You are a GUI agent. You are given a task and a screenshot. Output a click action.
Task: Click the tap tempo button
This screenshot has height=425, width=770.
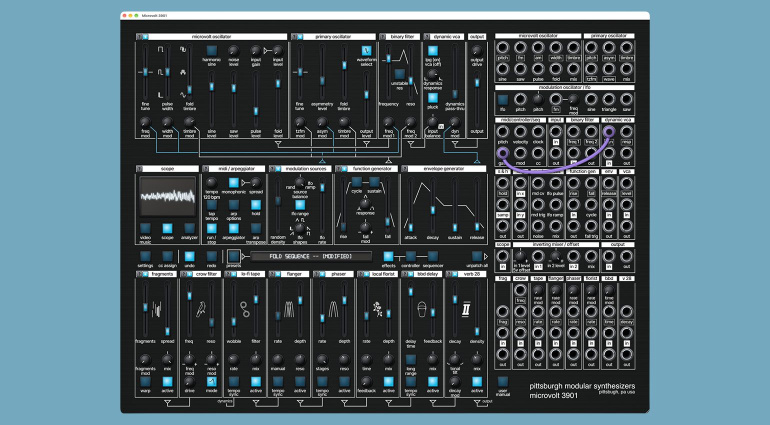click(212, 205)
